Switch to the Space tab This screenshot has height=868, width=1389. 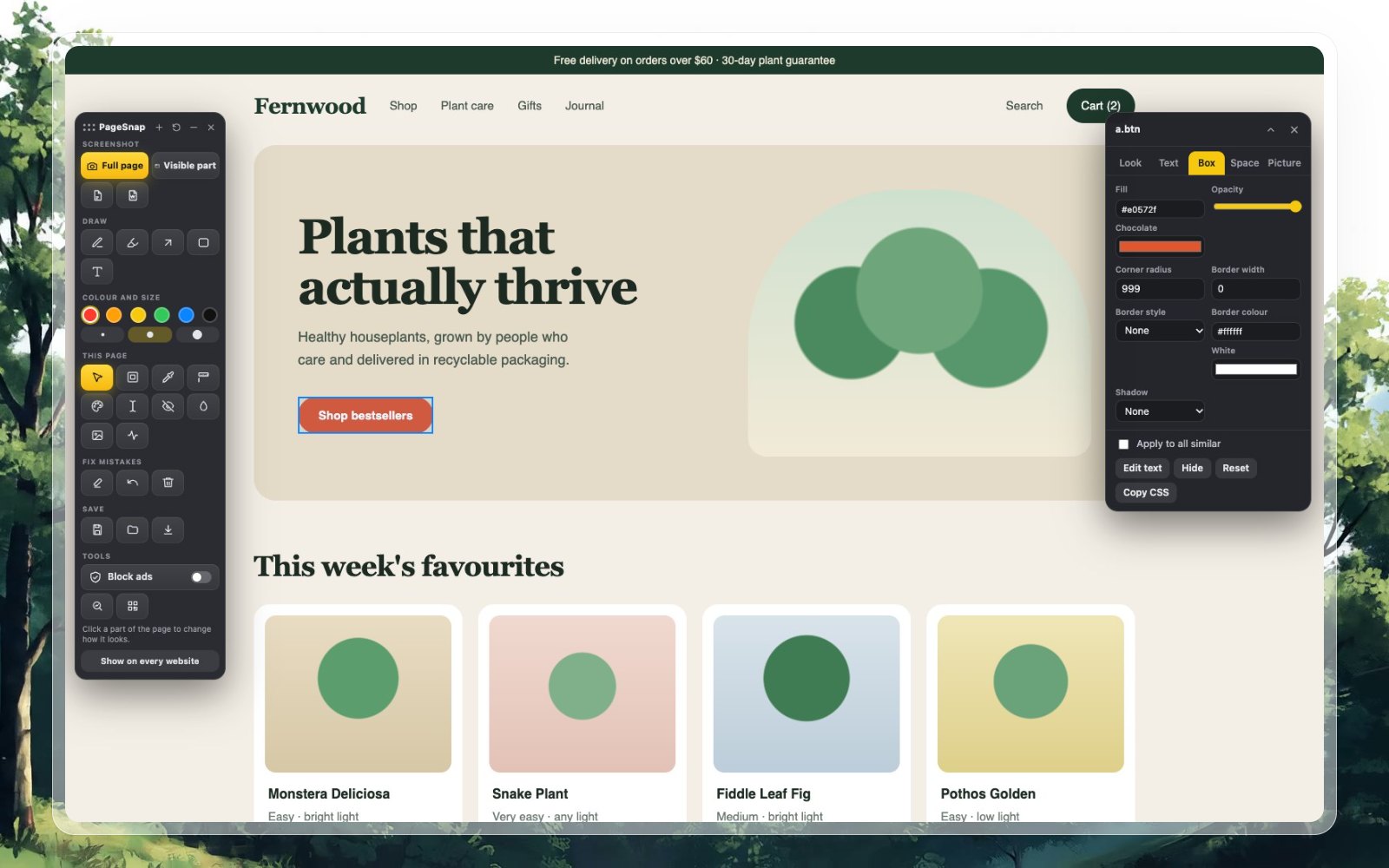click(x=1244, y=163)
